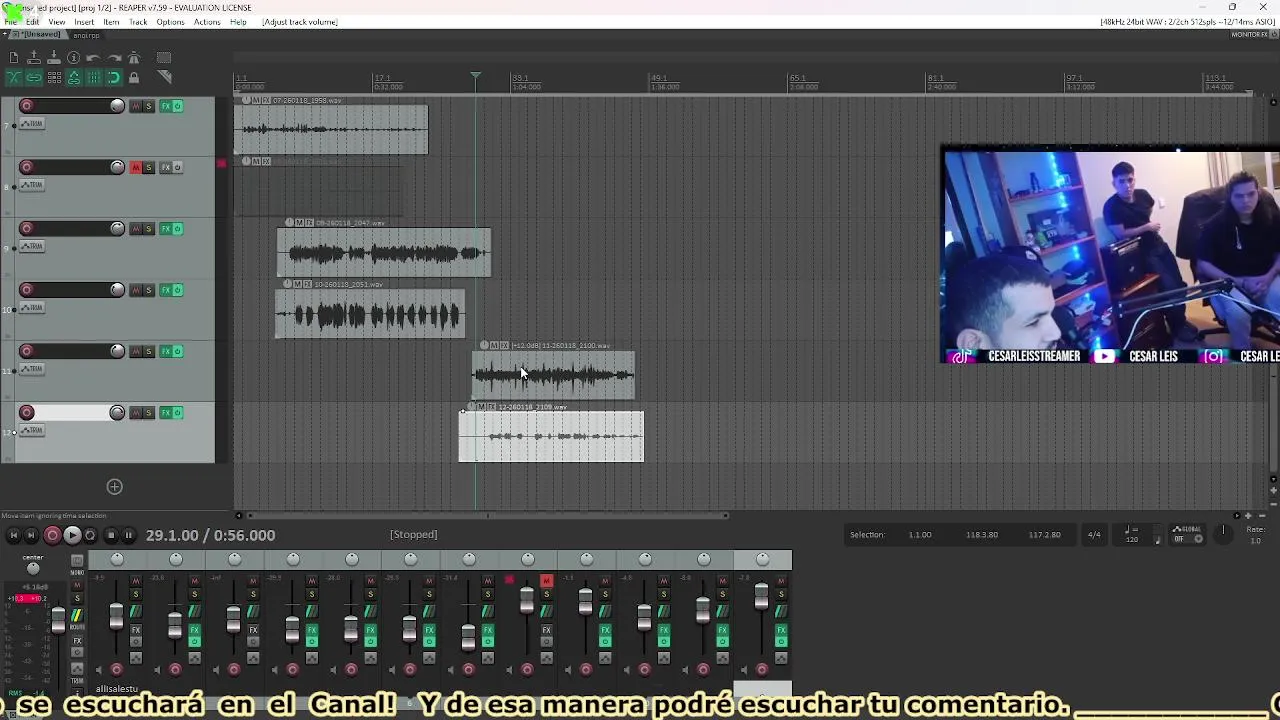Arm track 12 record button
The image size is (1280, 720).
click(x=27, y=412)
